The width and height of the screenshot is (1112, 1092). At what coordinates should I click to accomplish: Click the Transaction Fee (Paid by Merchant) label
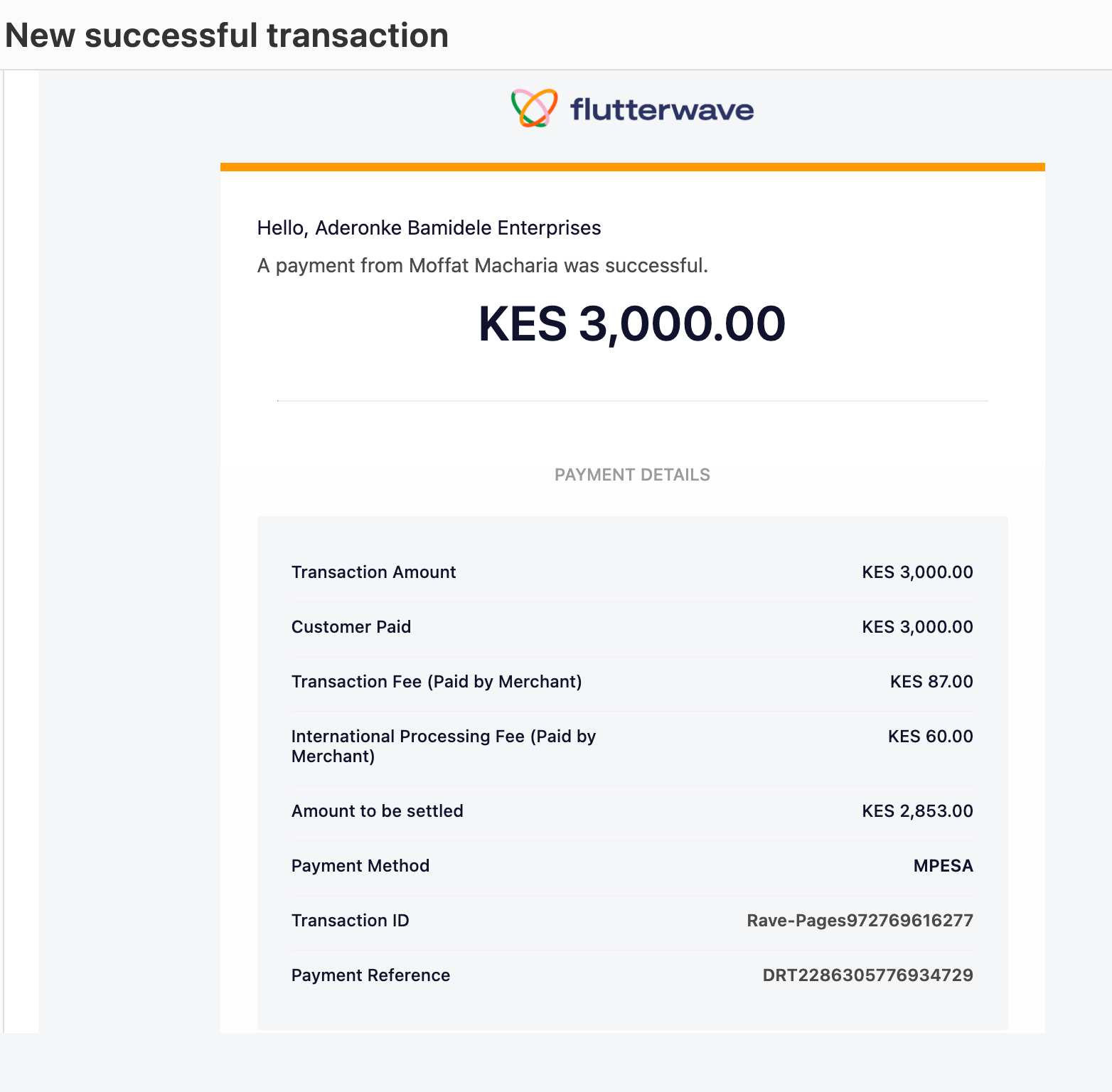(x=437, y=682)
